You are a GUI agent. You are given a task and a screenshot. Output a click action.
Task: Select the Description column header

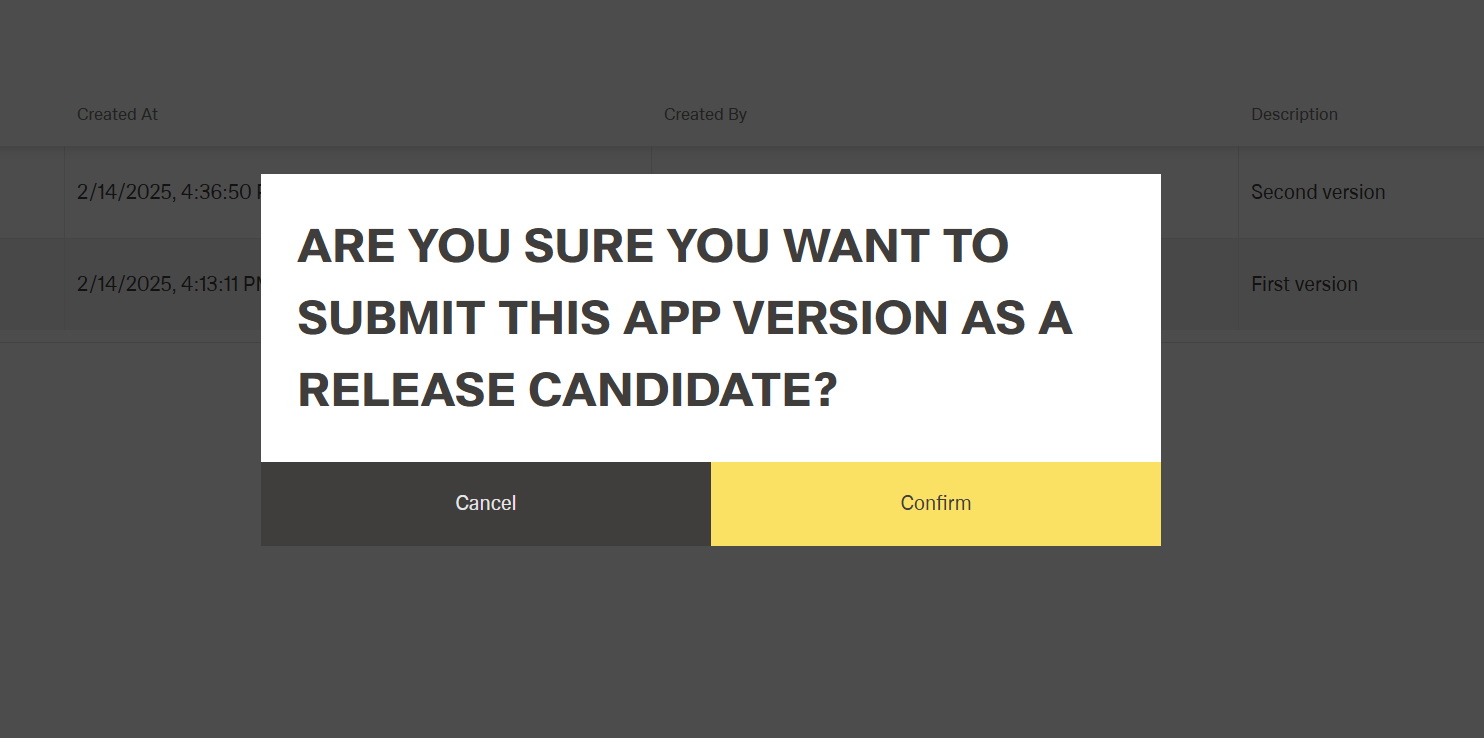coord(1294,114)
